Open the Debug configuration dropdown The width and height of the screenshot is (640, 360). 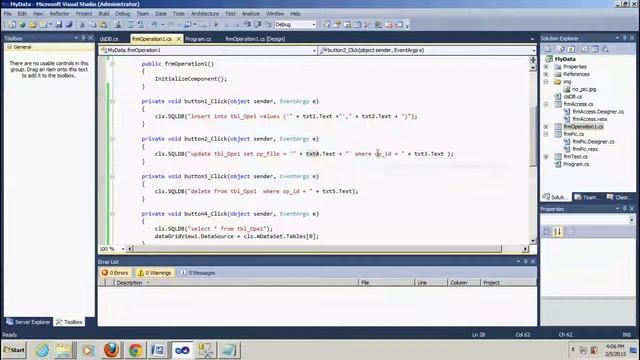(x=313, y=25)
